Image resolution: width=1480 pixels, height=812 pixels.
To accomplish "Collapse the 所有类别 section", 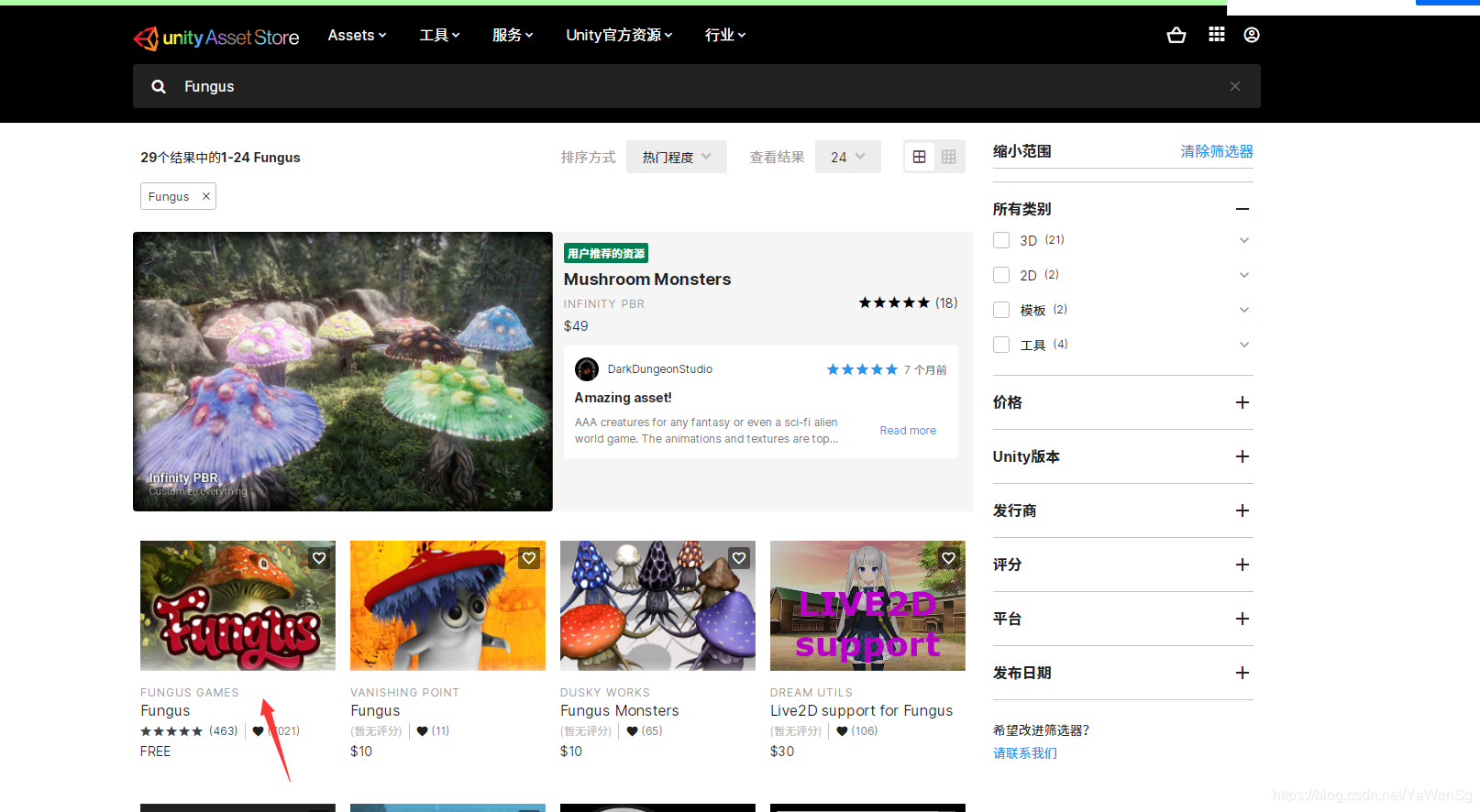I will [x=1243, y=209].
